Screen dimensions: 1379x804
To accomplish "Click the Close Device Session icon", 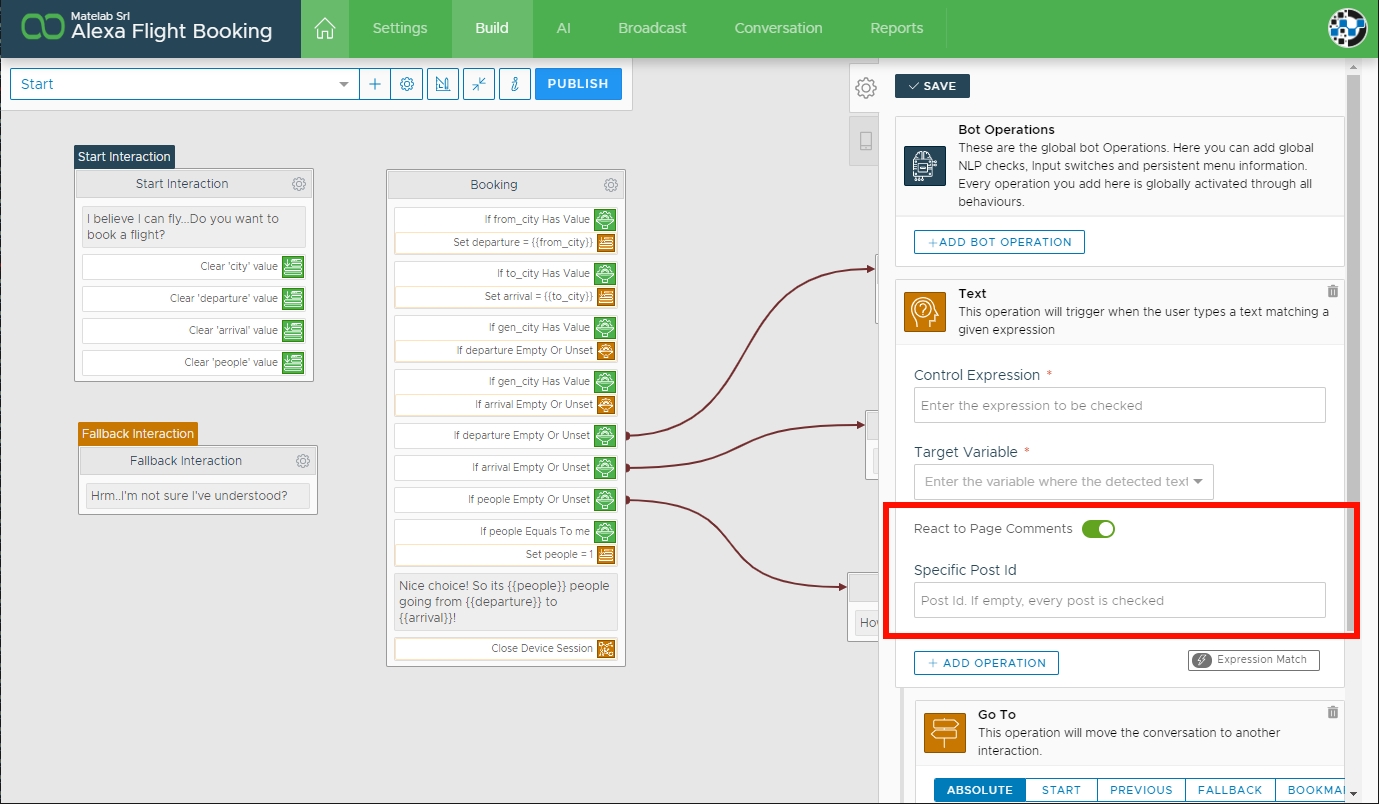I will point(605,649).
